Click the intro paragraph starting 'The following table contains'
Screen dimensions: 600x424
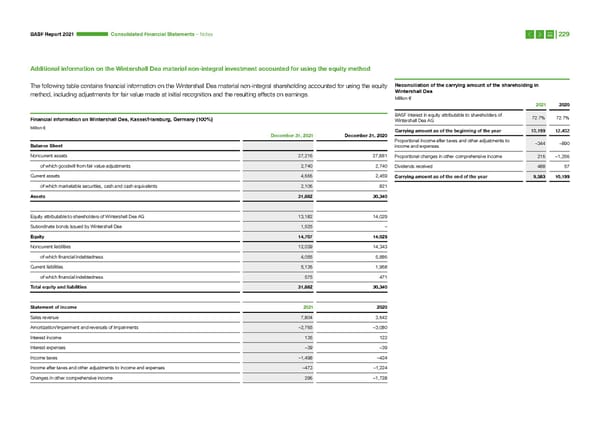click(209, 90)
